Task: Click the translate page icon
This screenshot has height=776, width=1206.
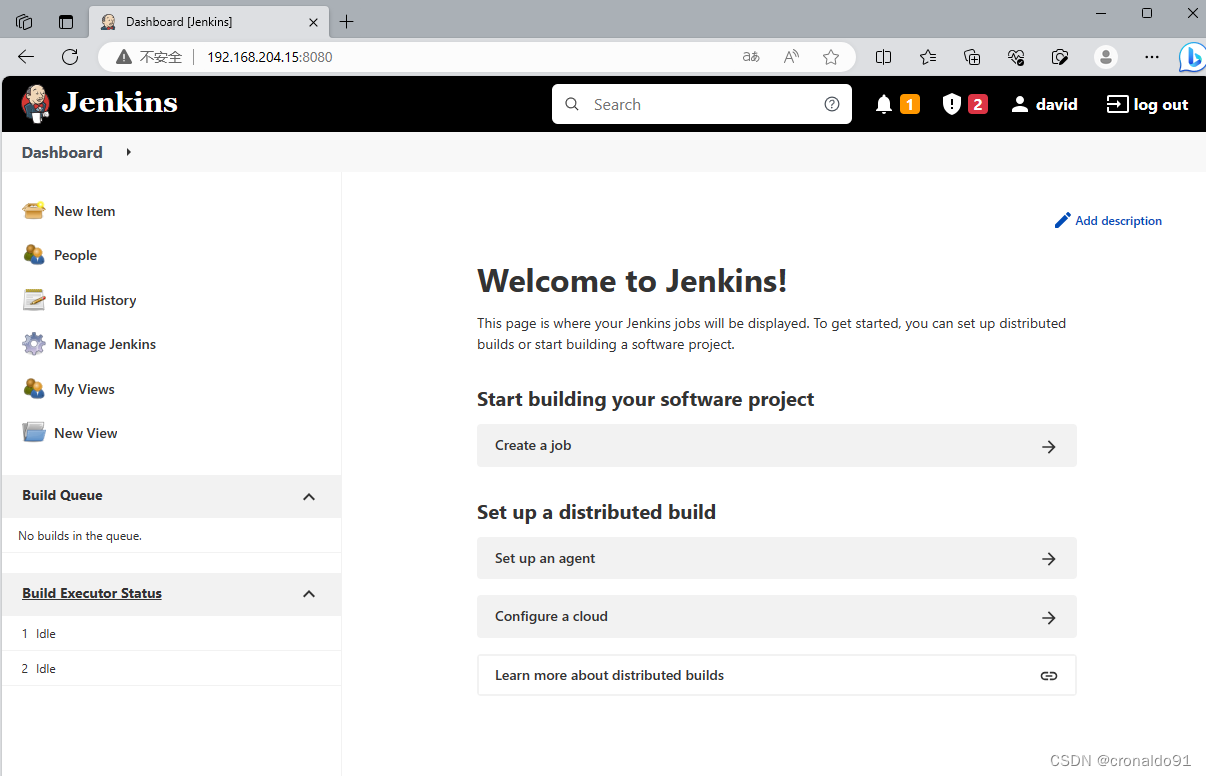Action: click(751, 57)
